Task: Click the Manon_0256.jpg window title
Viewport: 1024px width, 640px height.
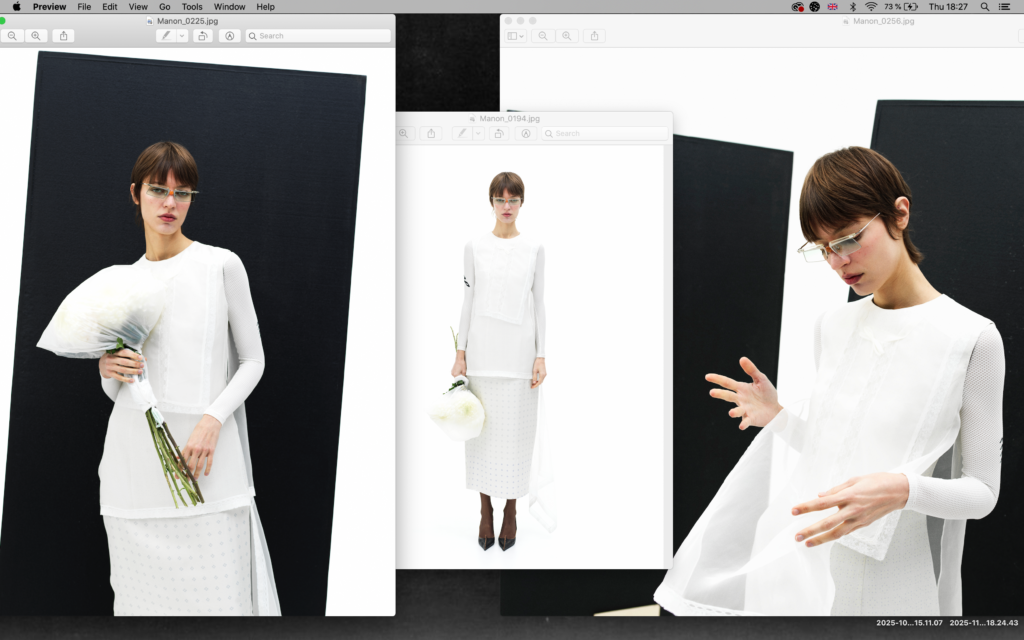Action: pos(883,20)
